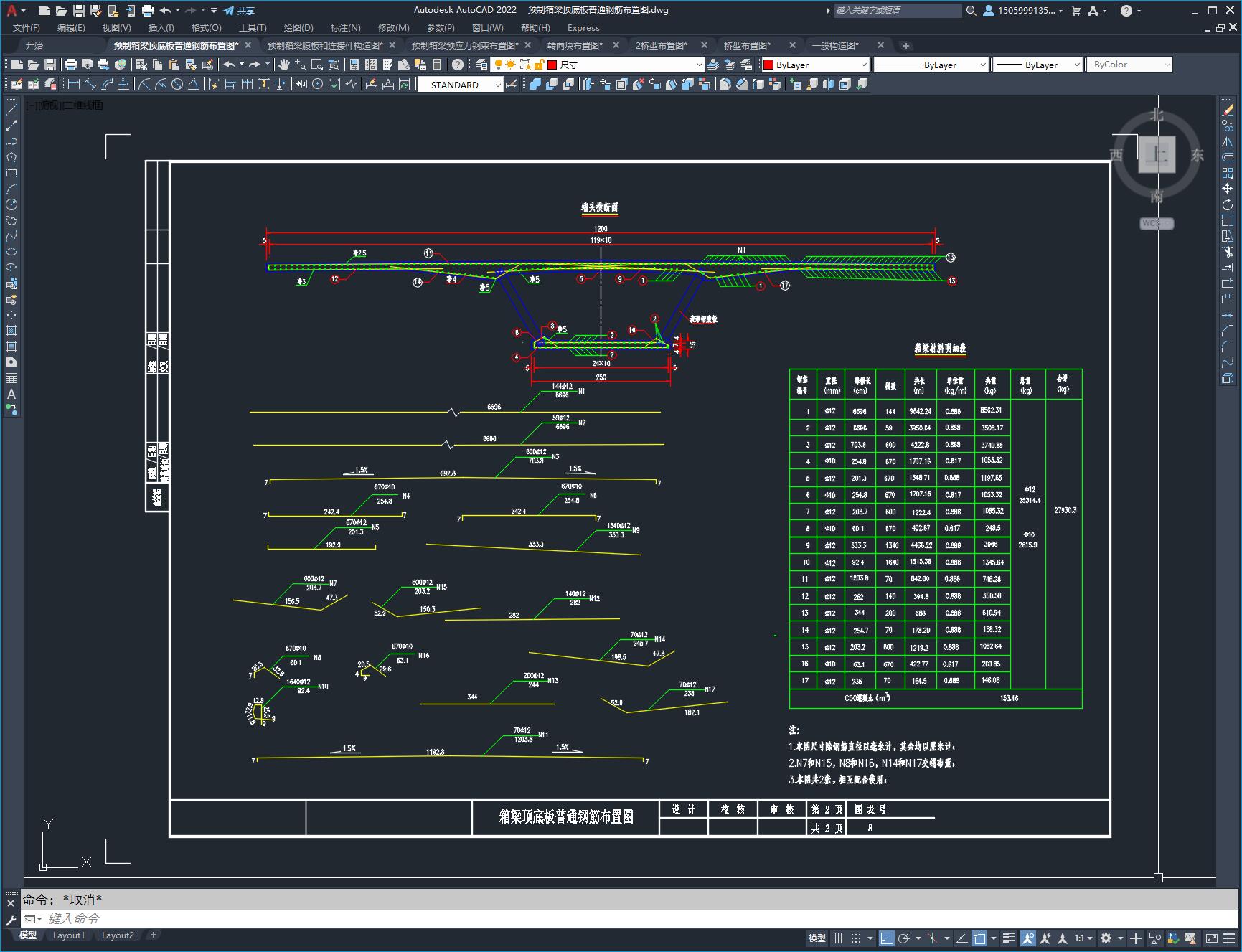
Task: Select the Erase tool in right toolbar
Action: click(x=1228, y=110)
